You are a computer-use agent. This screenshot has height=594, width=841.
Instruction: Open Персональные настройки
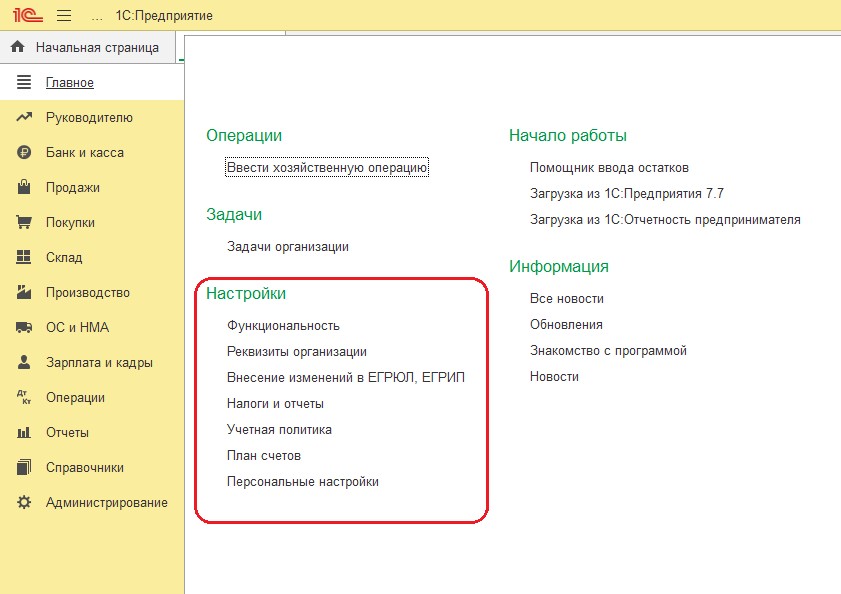[303, 482]
